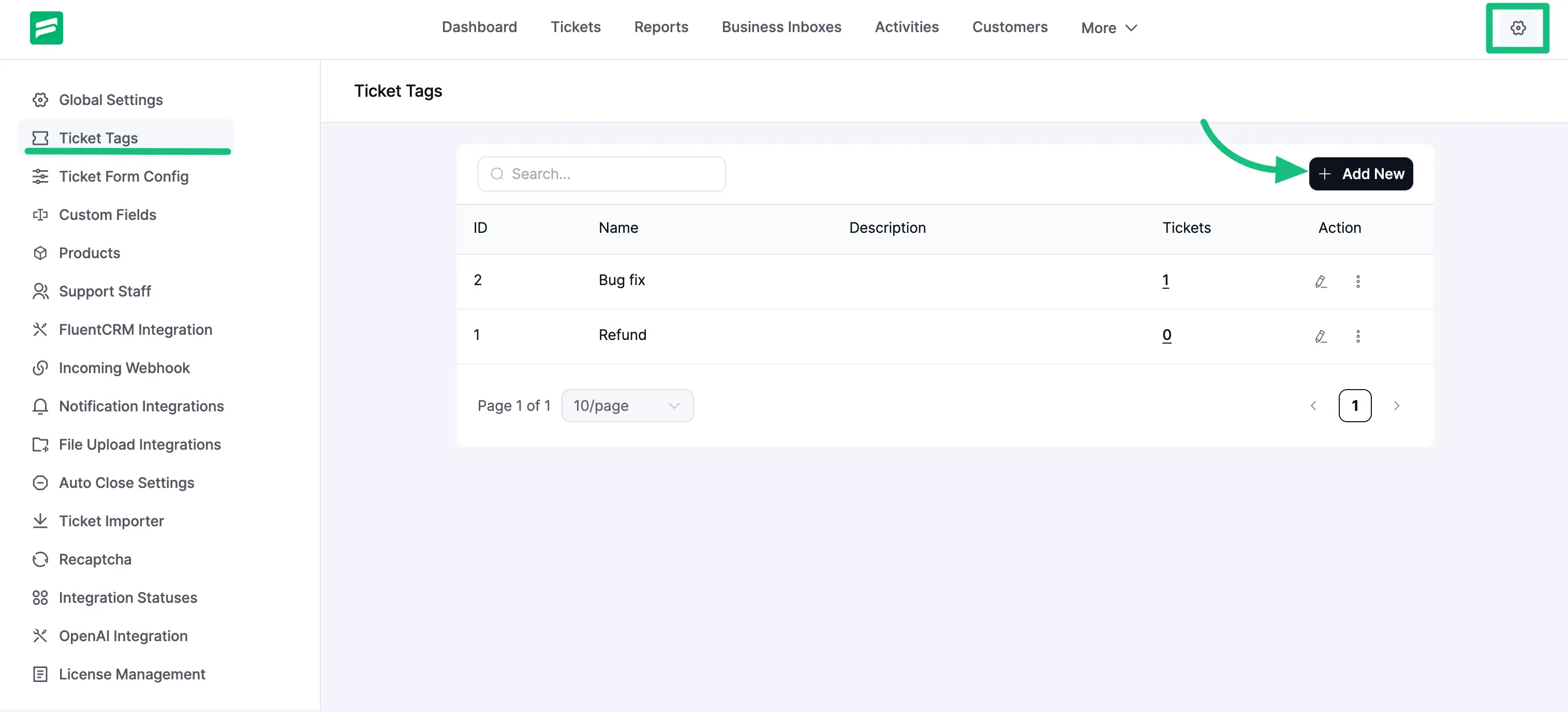Expand the More navigation menu
1568x712 pixels.
pyautogui.click(x=1108, y=27)
